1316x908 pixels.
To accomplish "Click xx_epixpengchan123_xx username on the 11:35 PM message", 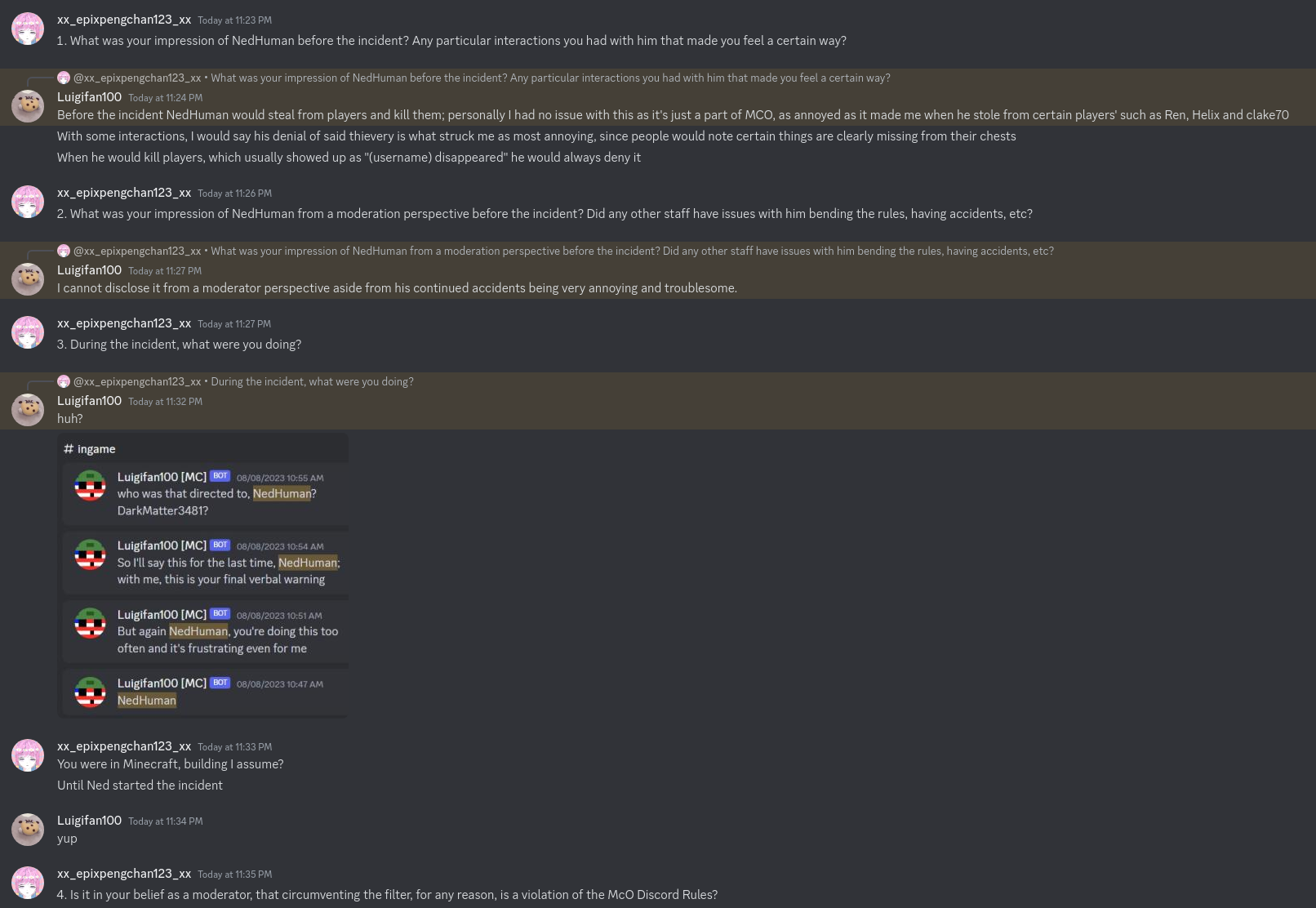I will point(124,874).
